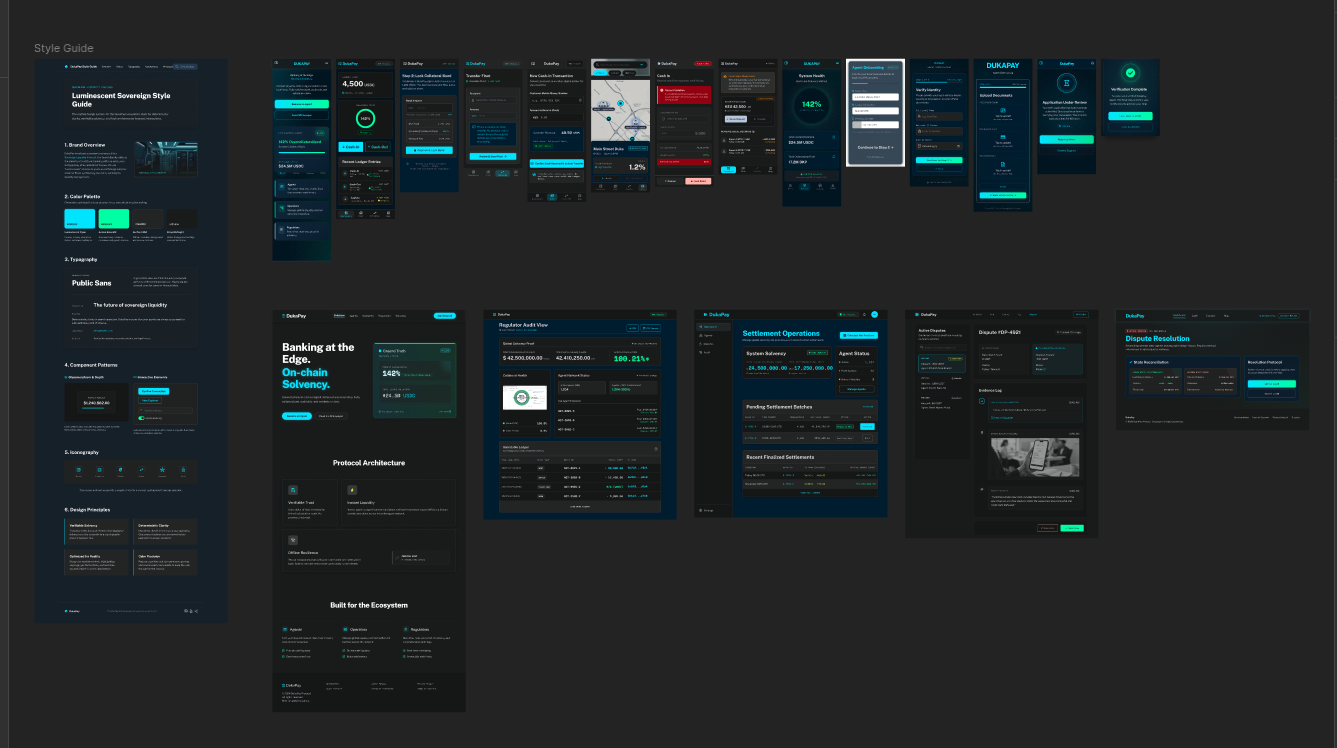Image resolution: width=1337 pixels, height=748 pixels.
Task: Click the DukaPay logo in the landing page header
Action: pos(295,316)
